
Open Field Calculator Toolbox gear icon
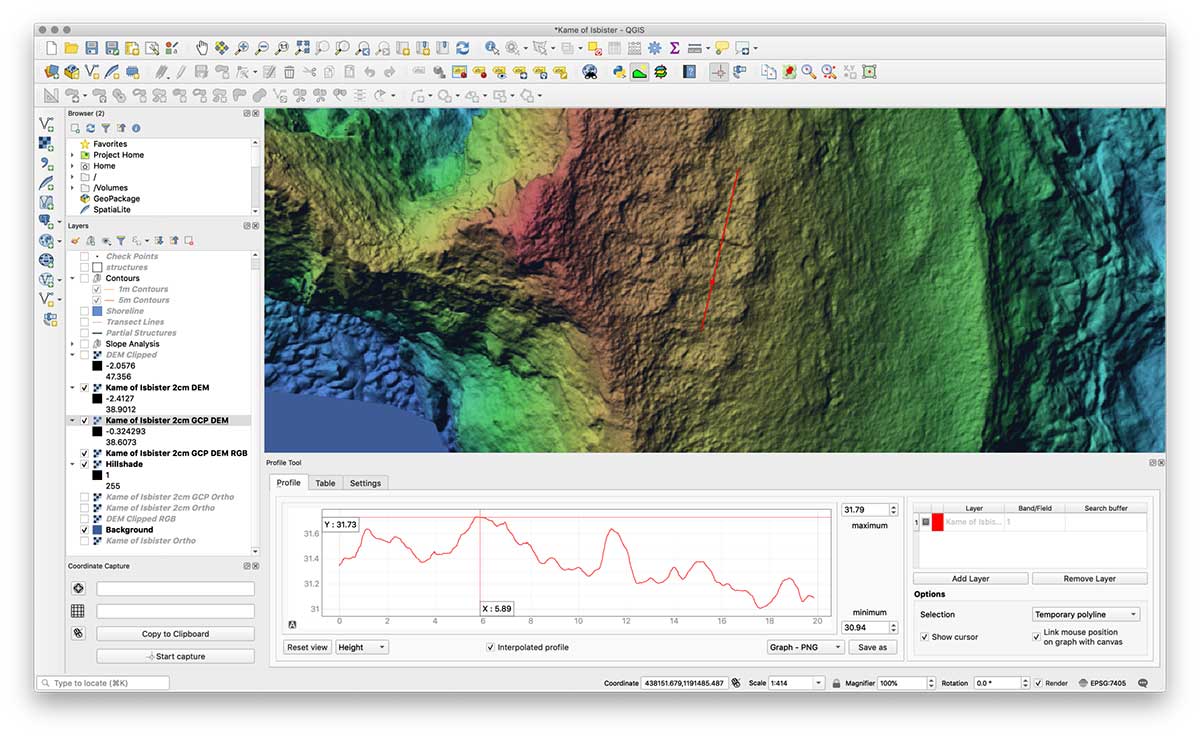655,48
